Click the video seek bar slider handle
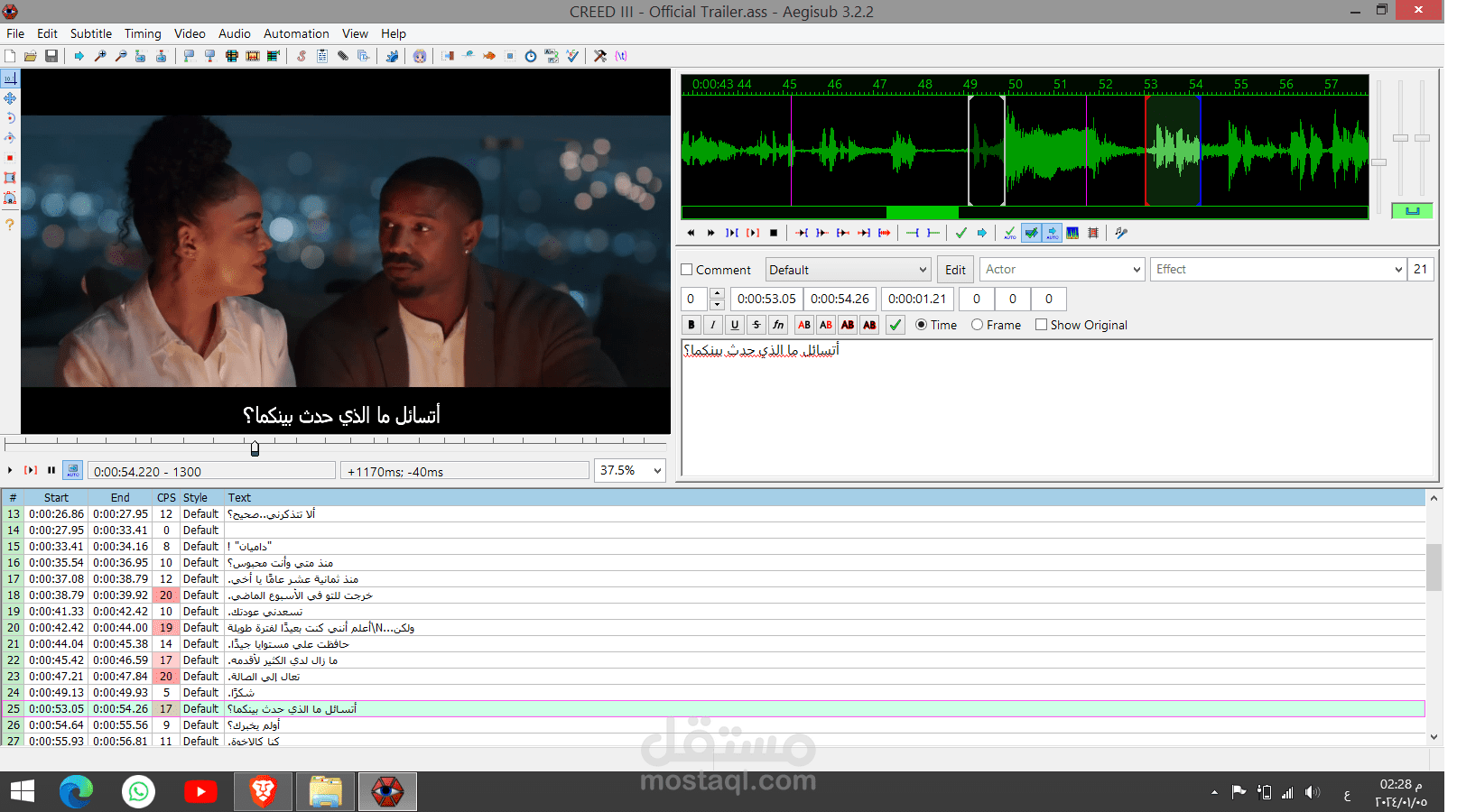Viewport: 1457px width, 812px height. point(255,448)
